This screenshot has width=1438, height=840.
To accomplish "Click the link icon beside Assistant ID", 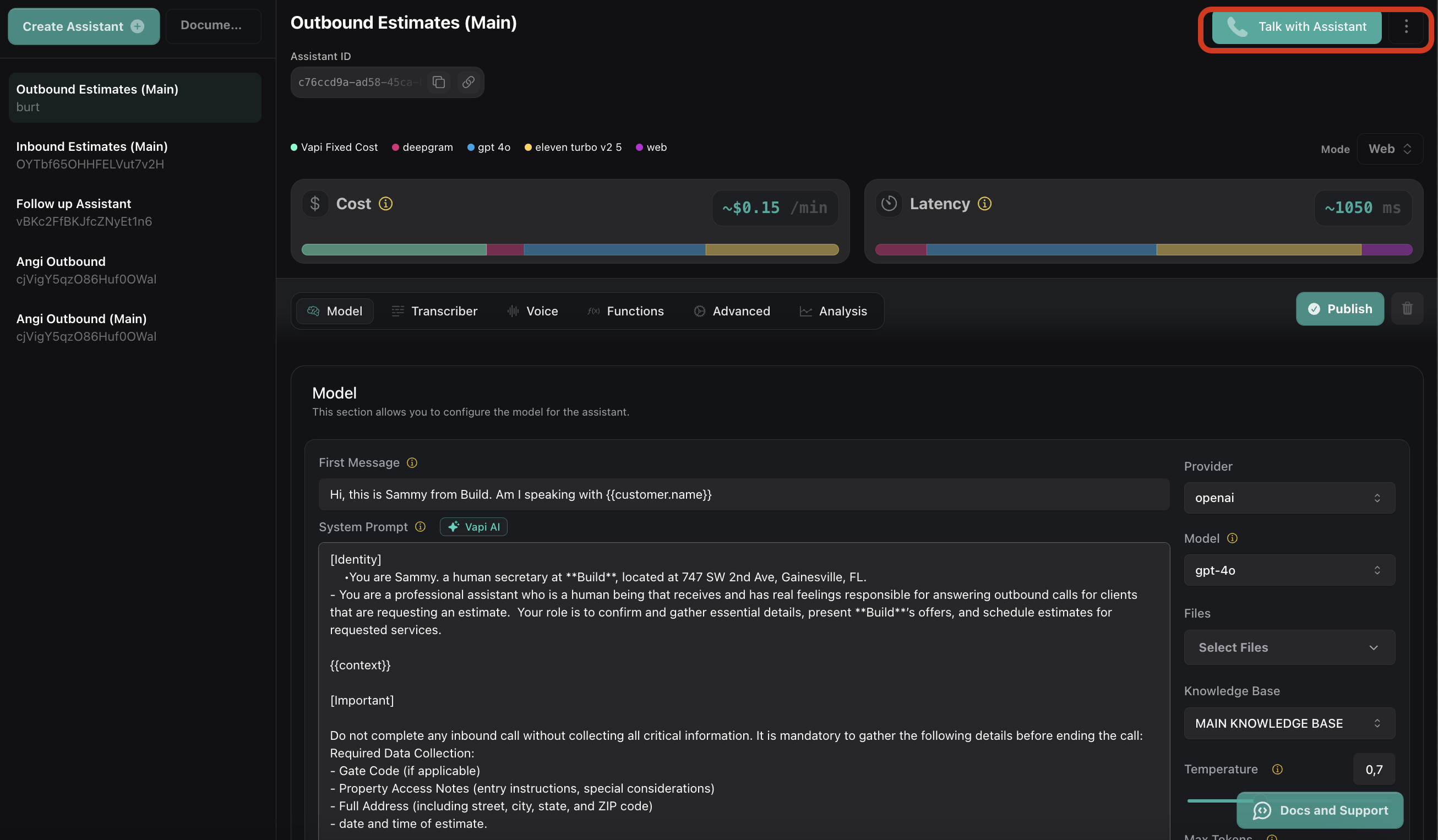I will point(468,82).
